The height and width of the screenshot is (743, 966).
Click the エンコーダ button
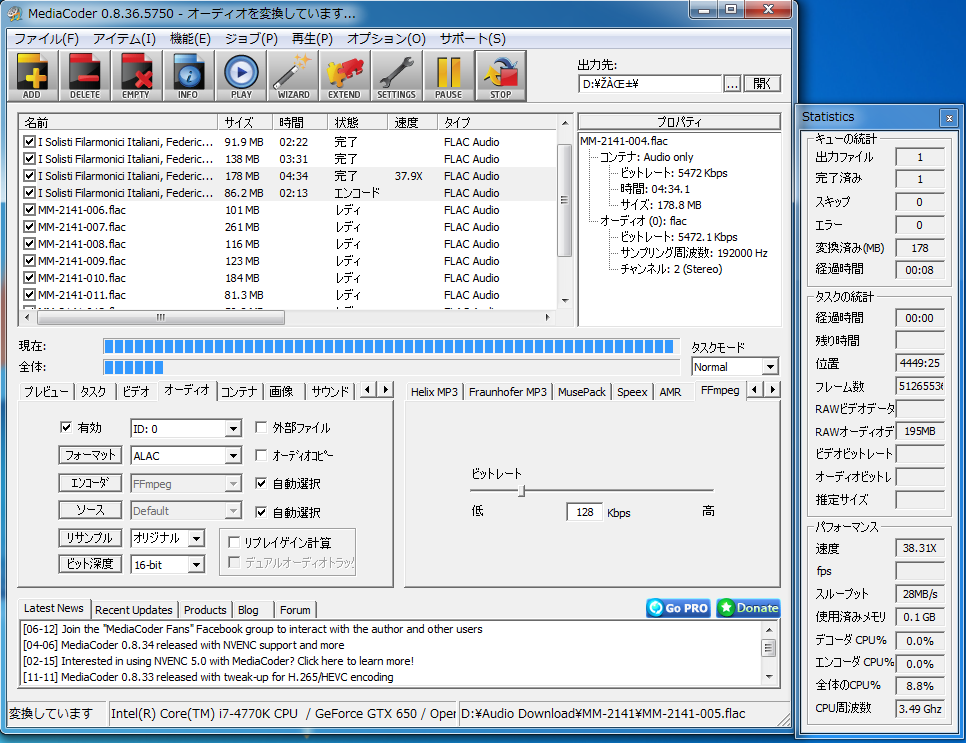[91, 483]
